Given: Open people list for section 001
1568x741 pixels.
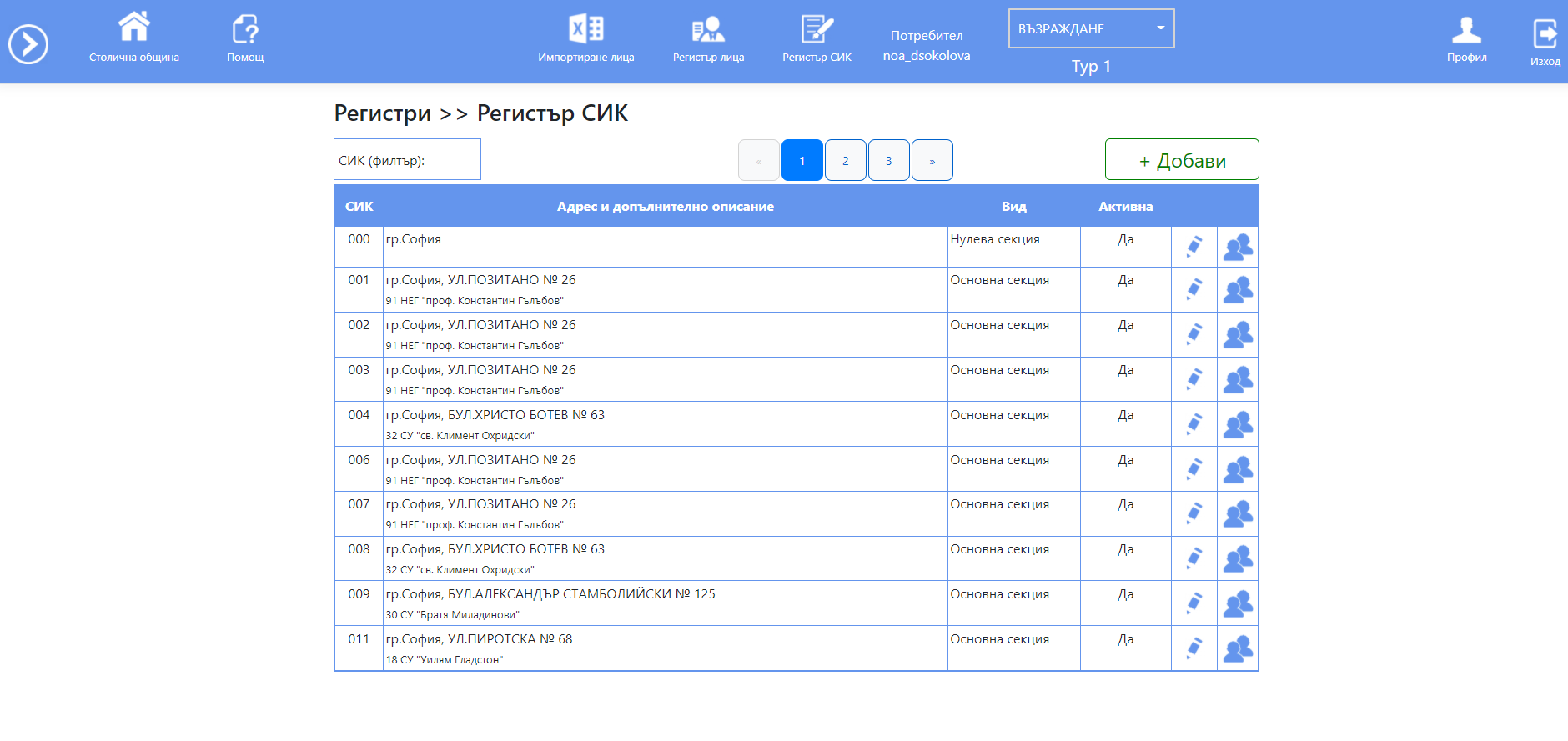Looking at the screenshot, I should [x=1238, y=289].
